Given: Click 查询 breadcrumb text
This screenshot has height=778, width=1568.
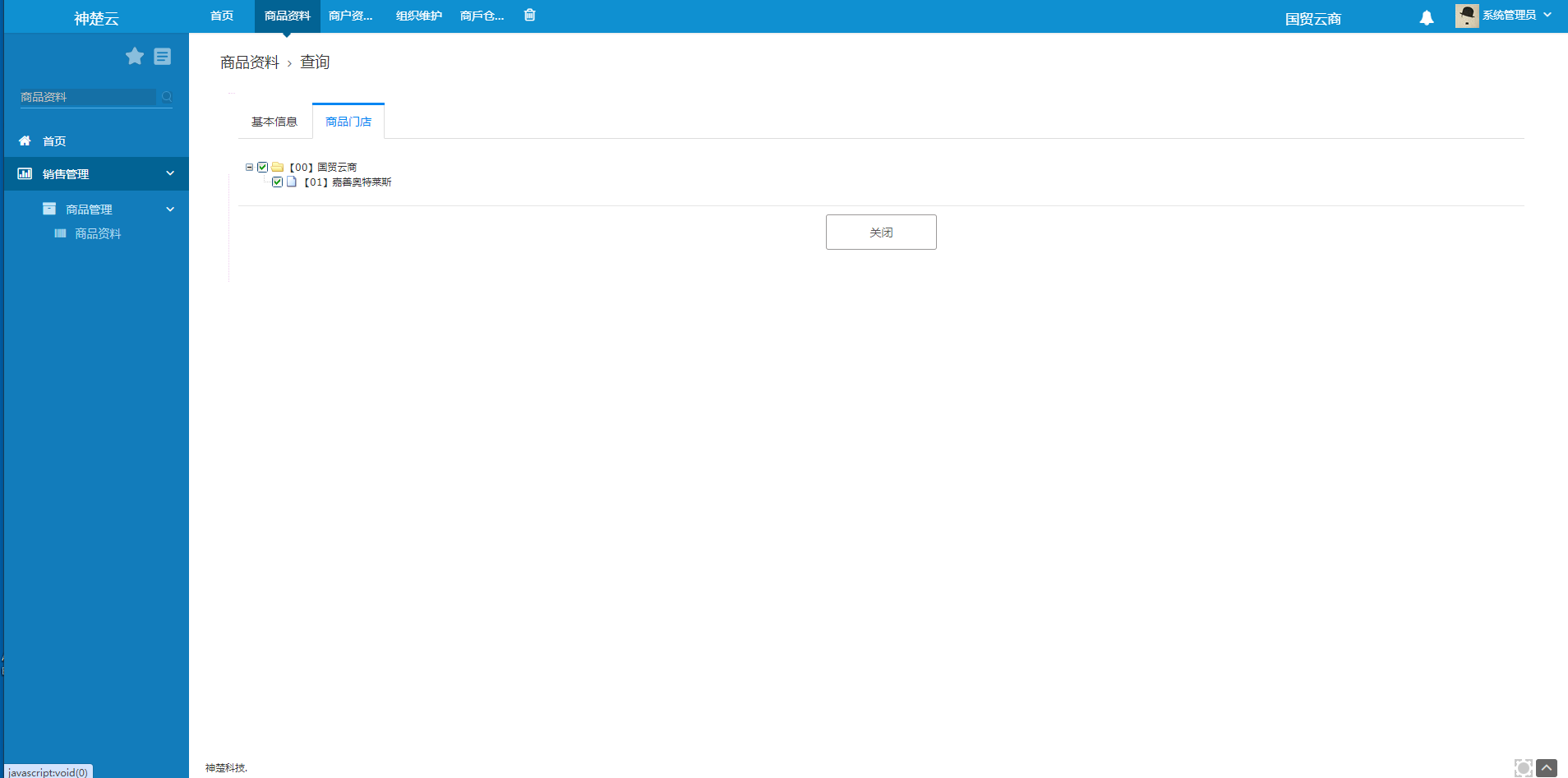Looking at the screenshot, I should [315, 62].
